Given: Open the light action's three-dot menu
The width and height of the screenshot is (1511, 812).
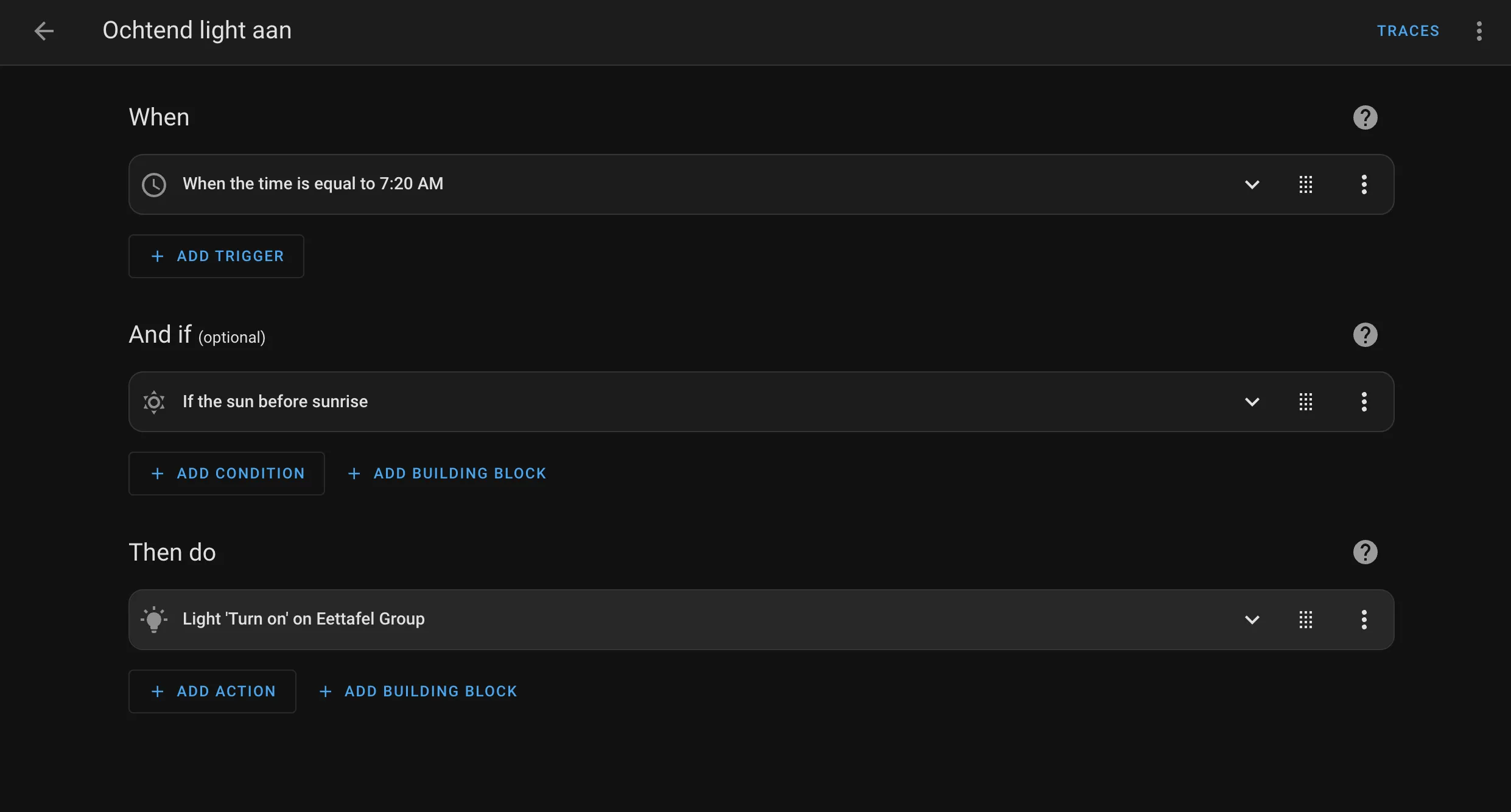Looking at the screenshot, I should click(x=1364, y=620).
